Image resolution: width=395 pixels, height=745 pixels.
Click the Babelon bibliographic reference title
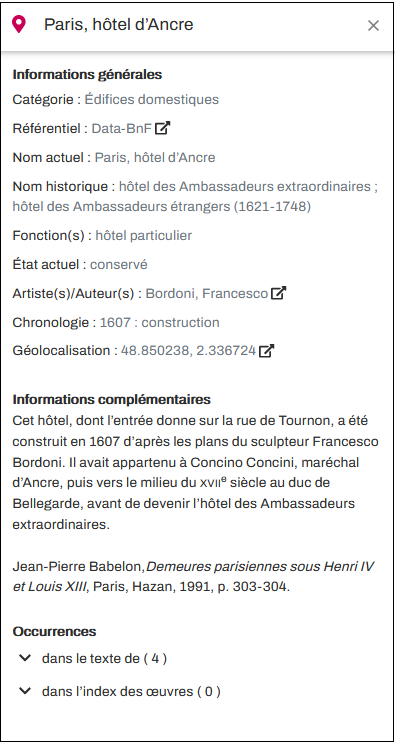[193, 576]
